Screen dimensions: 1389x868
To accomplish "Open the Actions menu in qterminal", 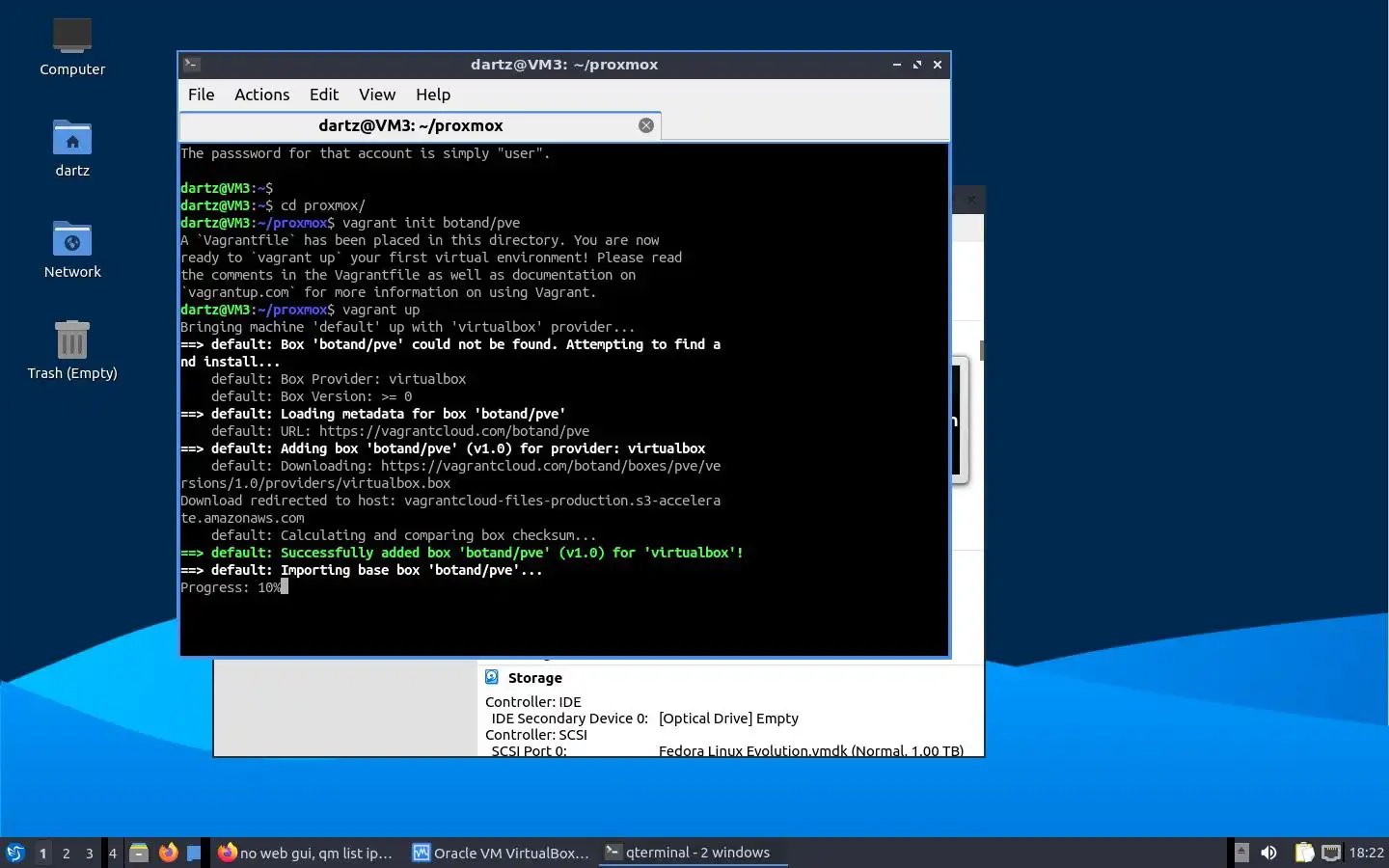I will pos(261,95).
